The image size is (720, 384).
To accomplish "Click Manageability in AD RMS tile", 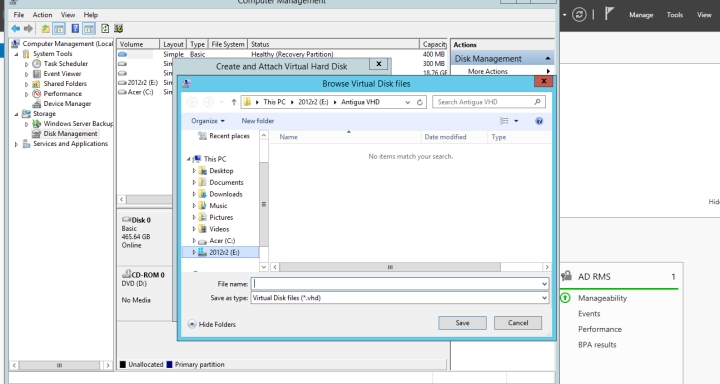I will (602, 298).
